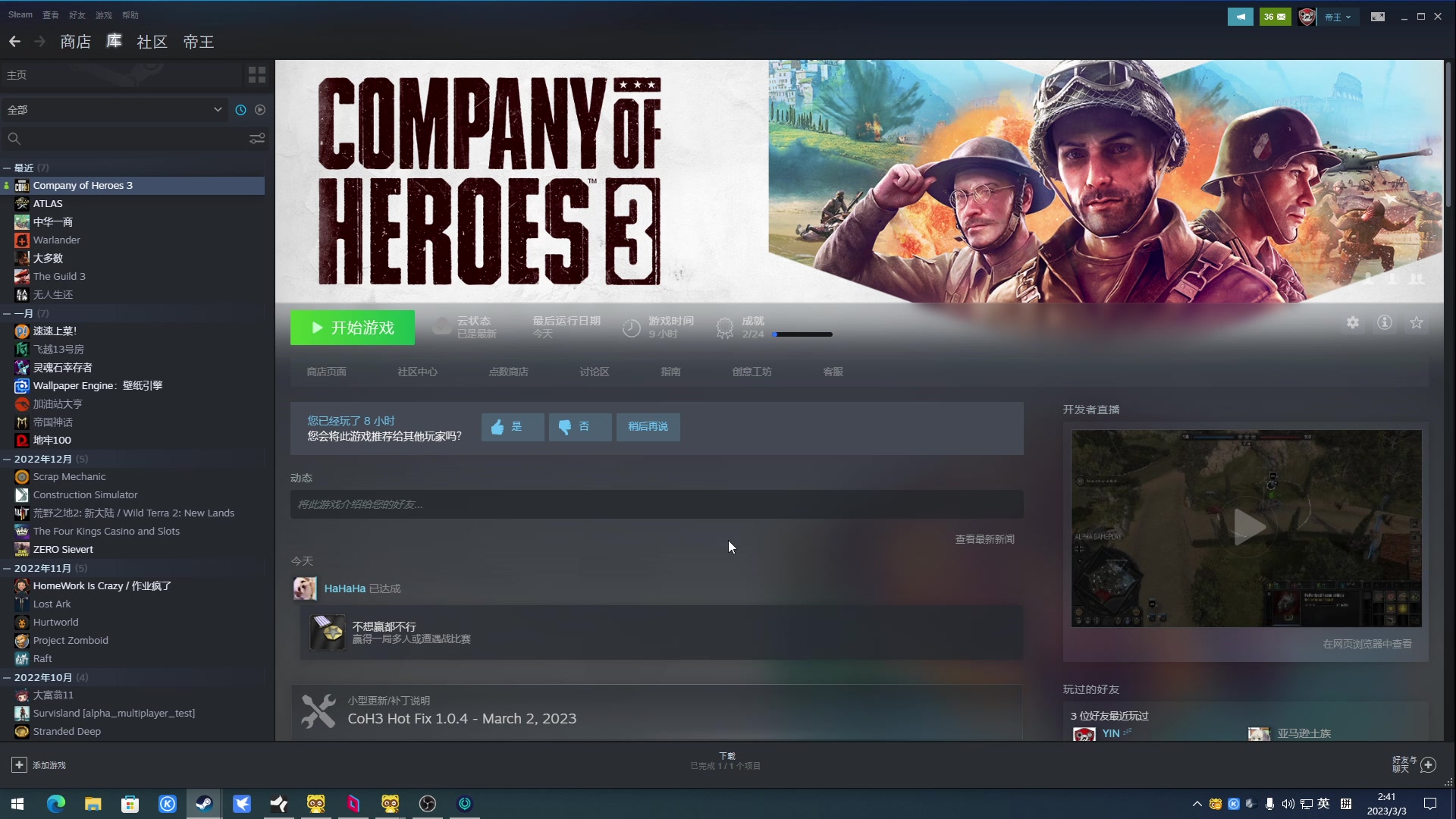The image size is (1456, 819).
Task: Sort library by recent activity clock icon
Action: point(240,110)
